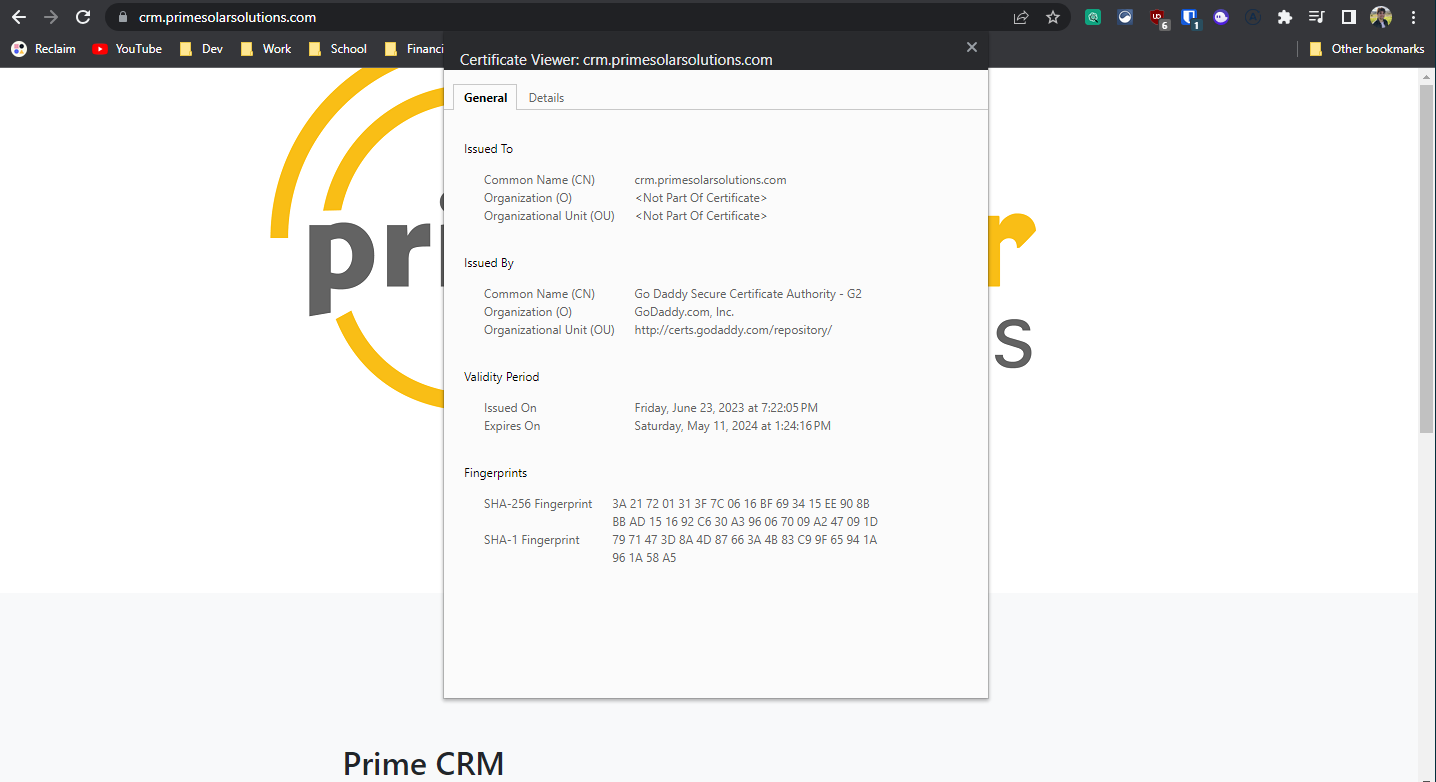Open the YouTube bookmark

click(127, 48)
